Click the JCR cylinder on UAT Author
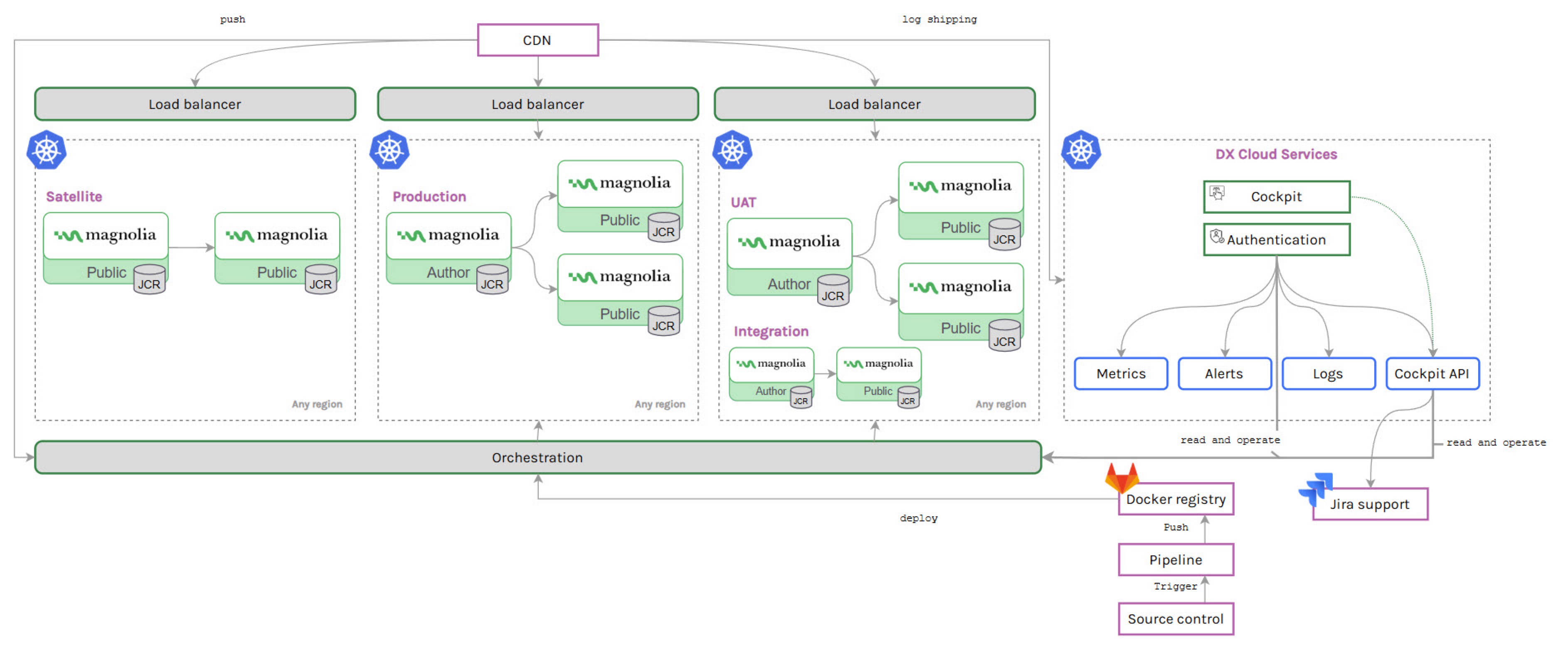Image resolution: width=1568 pixels, height=651 pixels. tap(833, 291)
